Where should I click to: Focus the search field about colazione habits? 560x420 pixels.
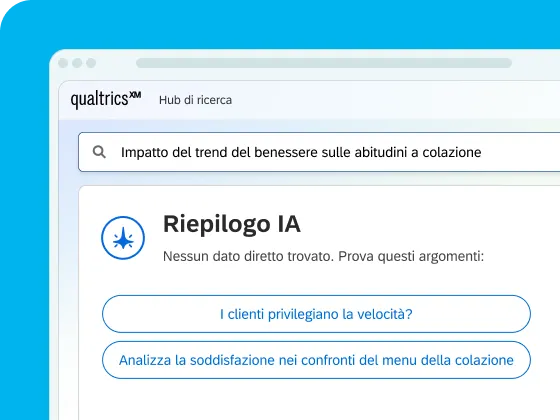point(319,152)
